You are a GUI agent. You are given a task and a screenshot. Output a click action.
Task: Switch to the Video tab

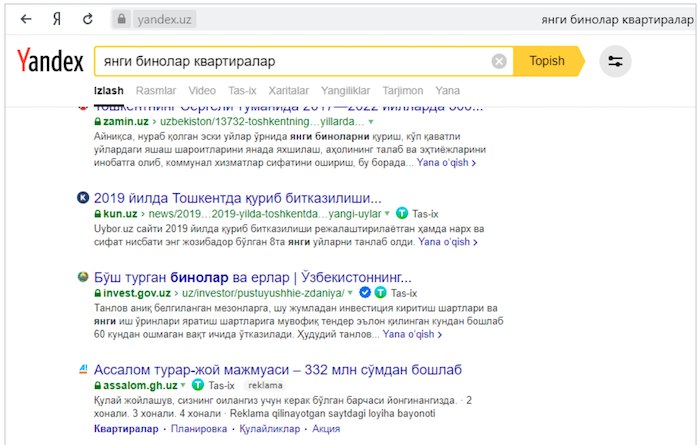202,91
